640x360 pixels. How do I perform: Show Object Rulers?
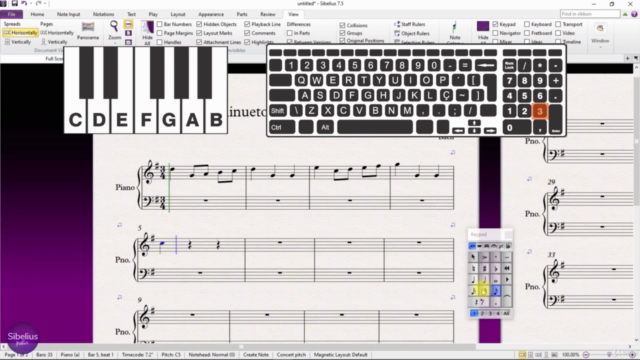(x=411, y=33)
